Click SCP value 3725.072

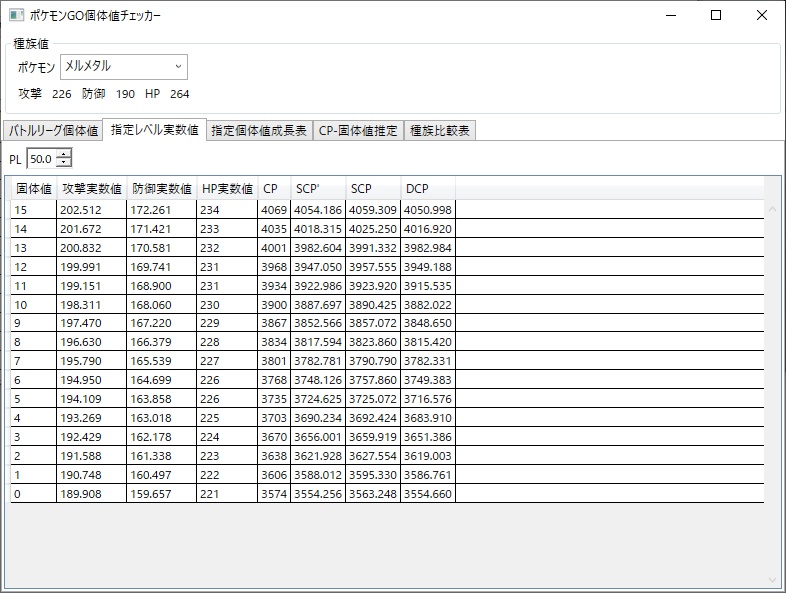[373, 399]
